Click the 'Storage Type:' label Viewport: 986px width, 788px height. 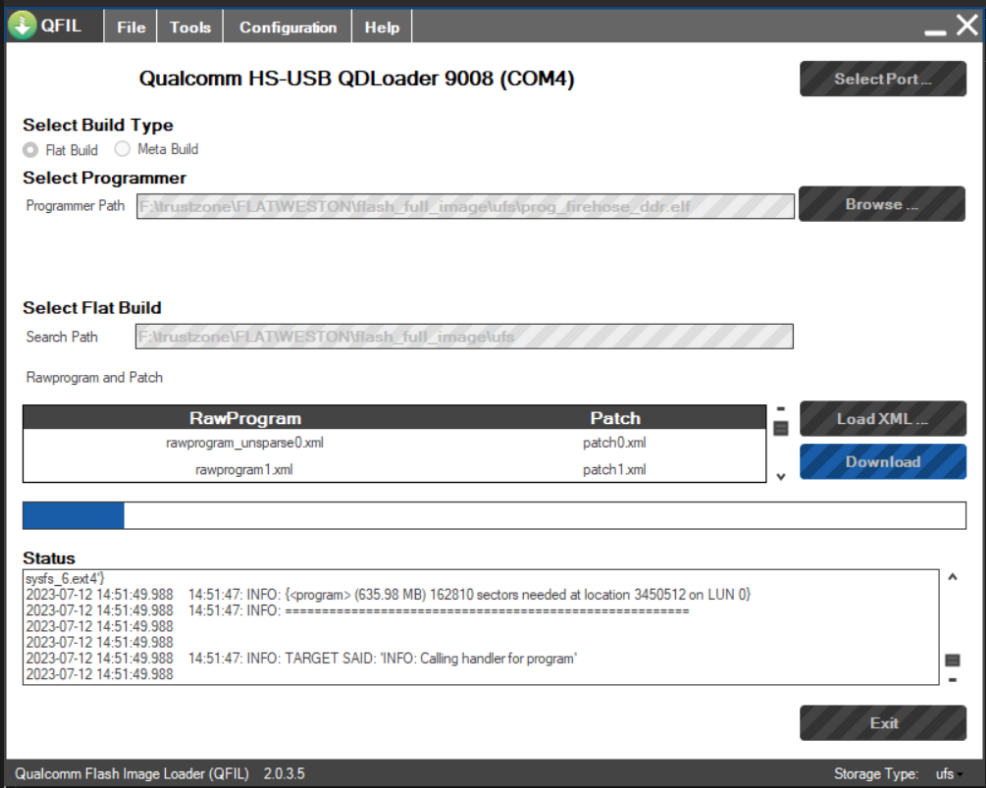pos(875,774)
